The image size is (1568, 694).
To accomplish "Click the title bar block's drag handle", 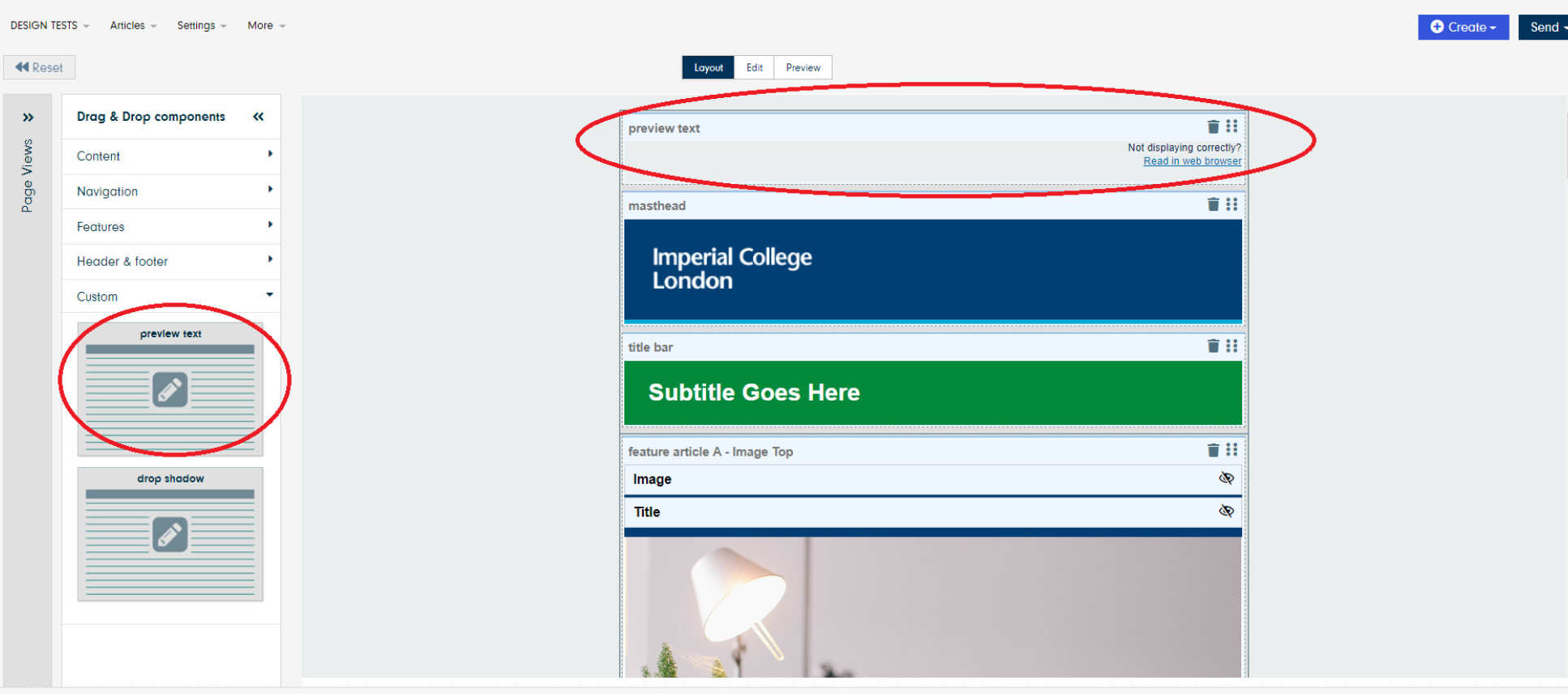I will (1232, 346).
